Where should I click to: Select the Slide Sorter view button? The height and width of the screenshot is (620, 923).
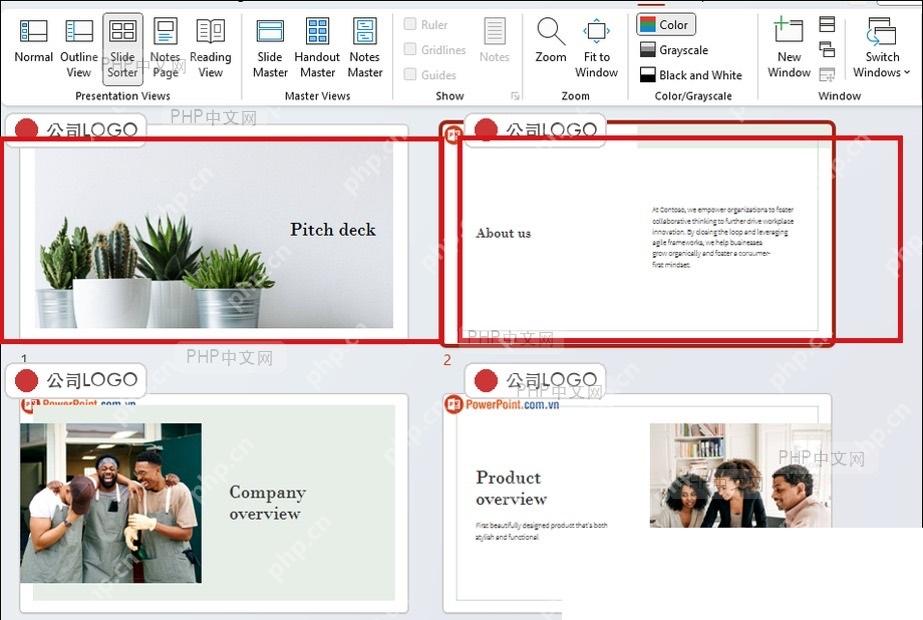click(122, 49)
